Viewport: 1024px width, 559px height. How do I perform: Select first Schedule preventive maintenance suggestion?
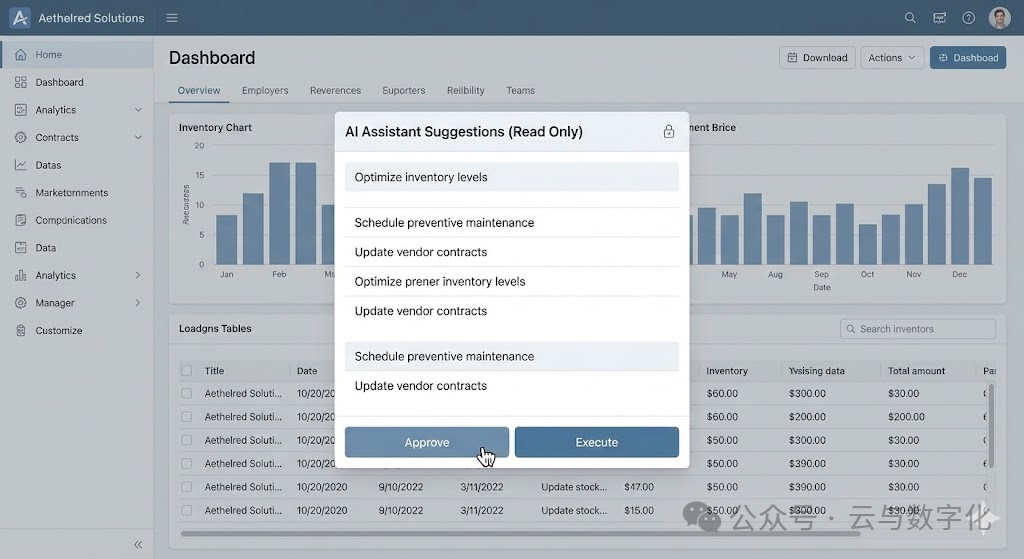tap(511, 223)
